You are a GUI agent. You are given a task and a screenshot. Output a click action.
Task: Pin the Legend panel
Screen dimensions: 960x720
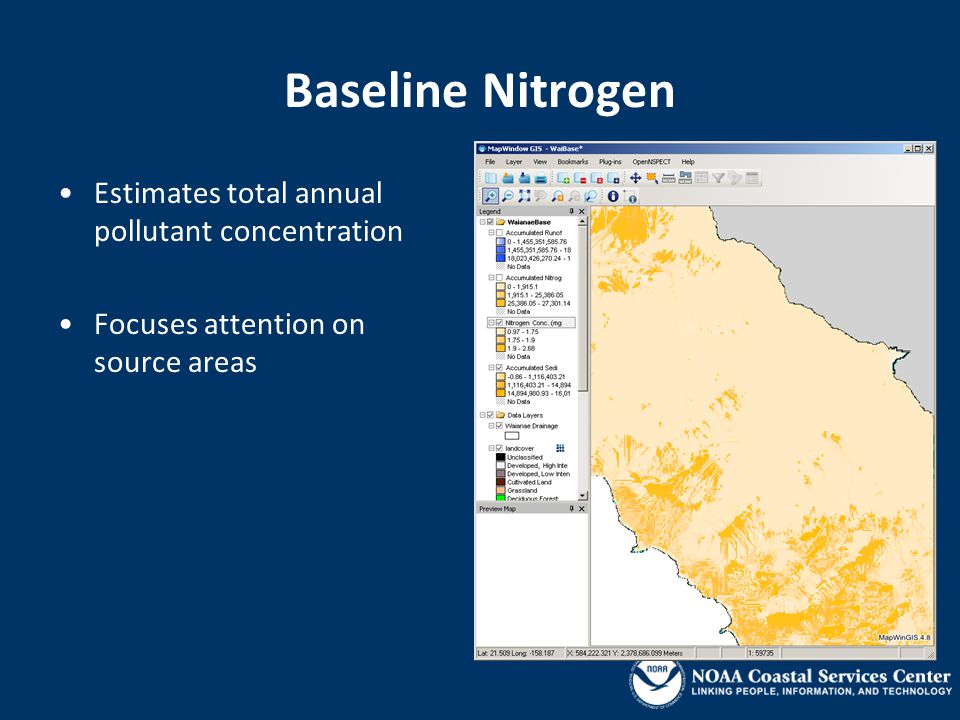(x=571, y=211)
